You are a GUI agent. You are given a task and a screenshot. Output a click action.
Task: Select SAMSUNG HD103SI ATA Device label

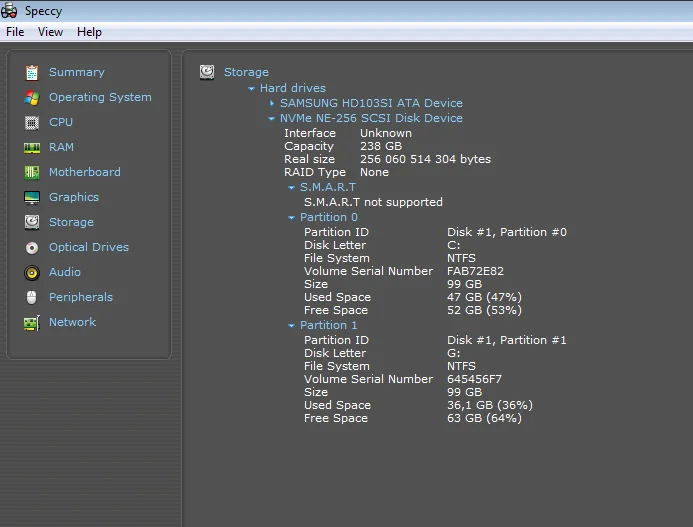click(371, 103)
